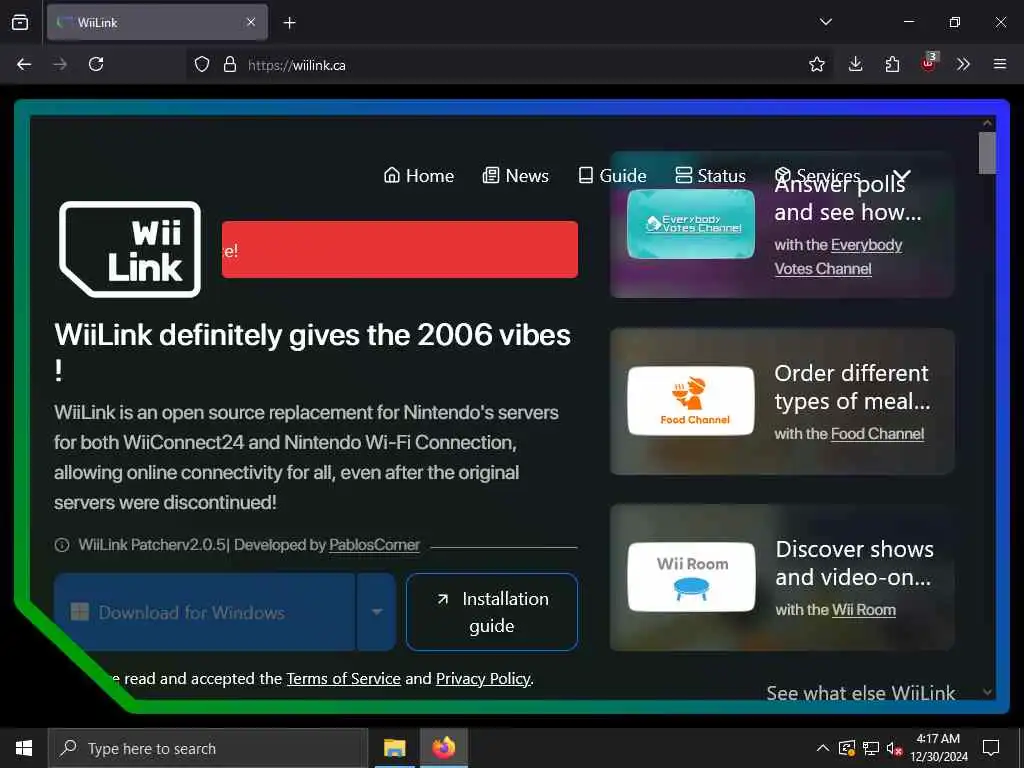
Task: Click the WiiLink logo
Action: pos(130,249)
